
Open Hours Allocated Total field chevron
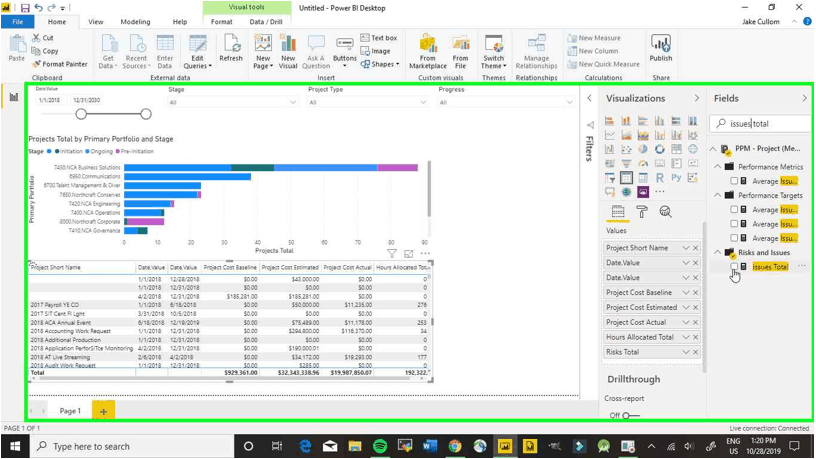pos(686,337)
